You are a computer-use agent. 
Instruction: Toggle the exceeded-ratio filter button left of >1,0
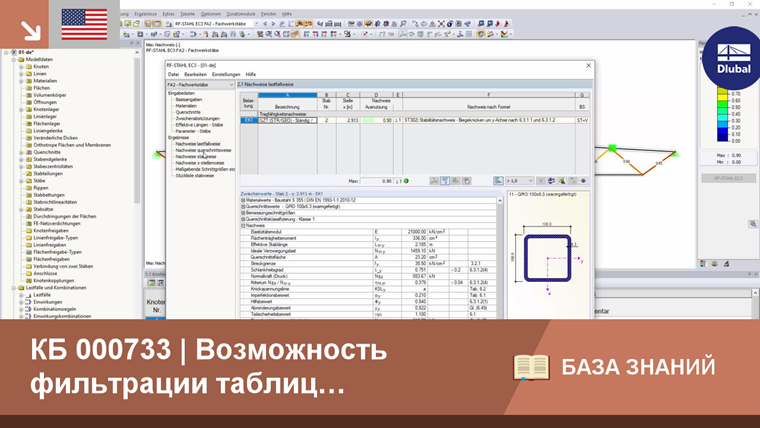pos(498,181)
